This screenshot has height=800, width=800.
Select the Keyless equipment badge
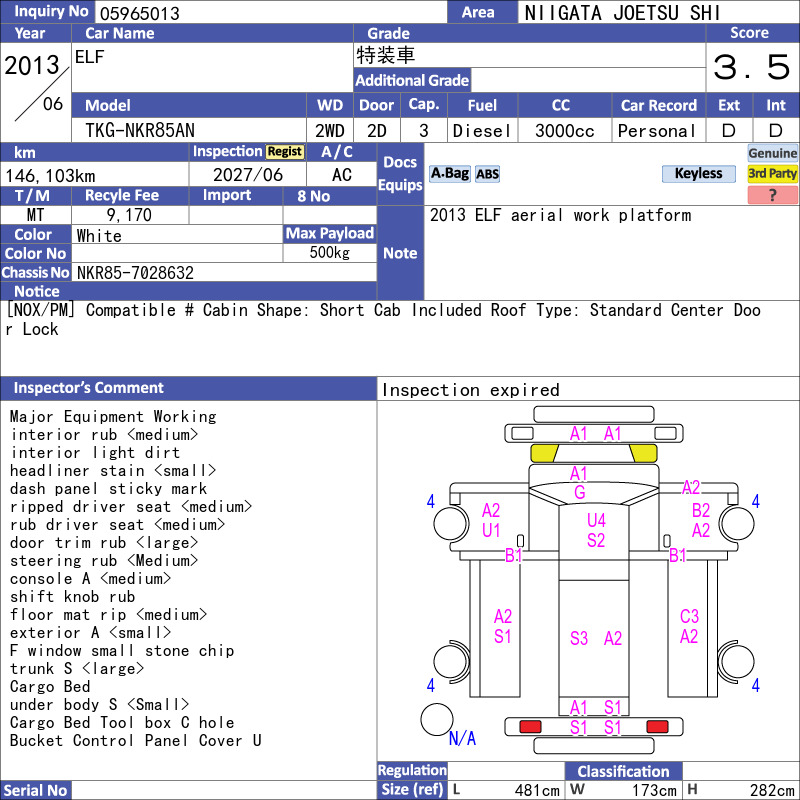click(x=698, y=173)
